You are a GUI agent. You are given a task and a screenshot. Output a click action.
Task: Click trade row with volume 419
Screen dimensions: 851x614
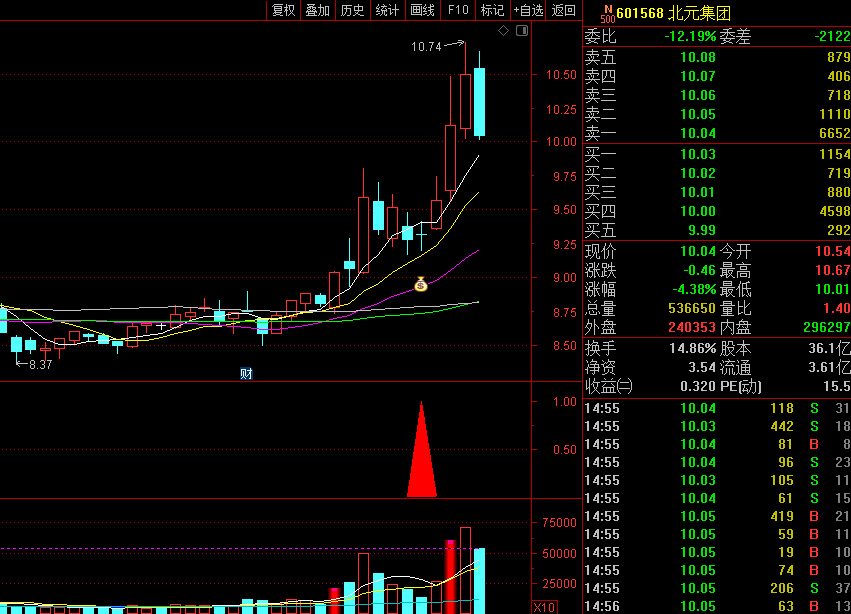[x=717, y=516]
